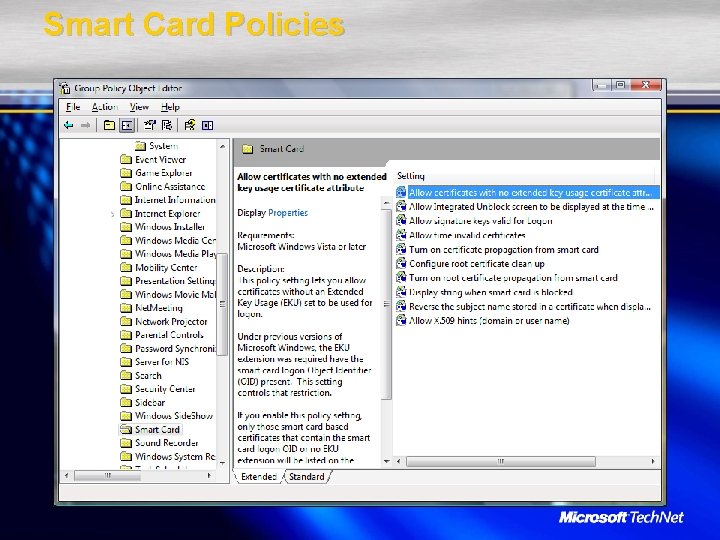Click the policy icon for Display string when smart card is blocked
Viewport: 720px width, 540px height.
click(x=401, y=292)
